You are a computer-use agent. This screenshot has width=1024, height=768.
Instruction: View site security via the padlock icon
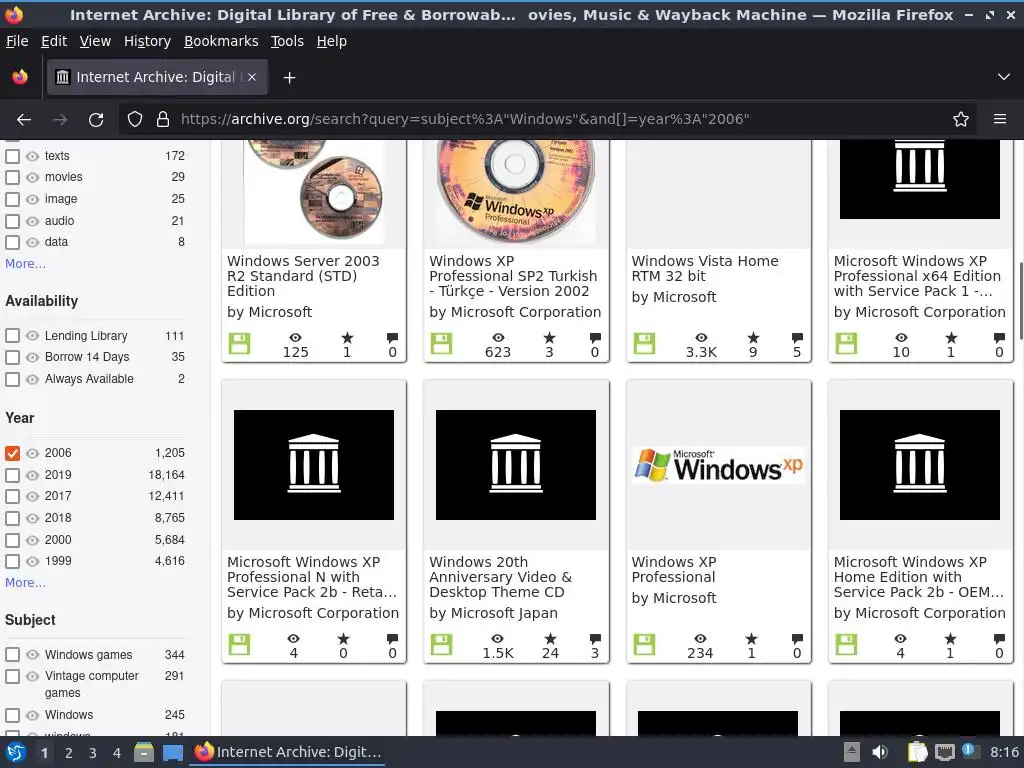tap(163, 120)
